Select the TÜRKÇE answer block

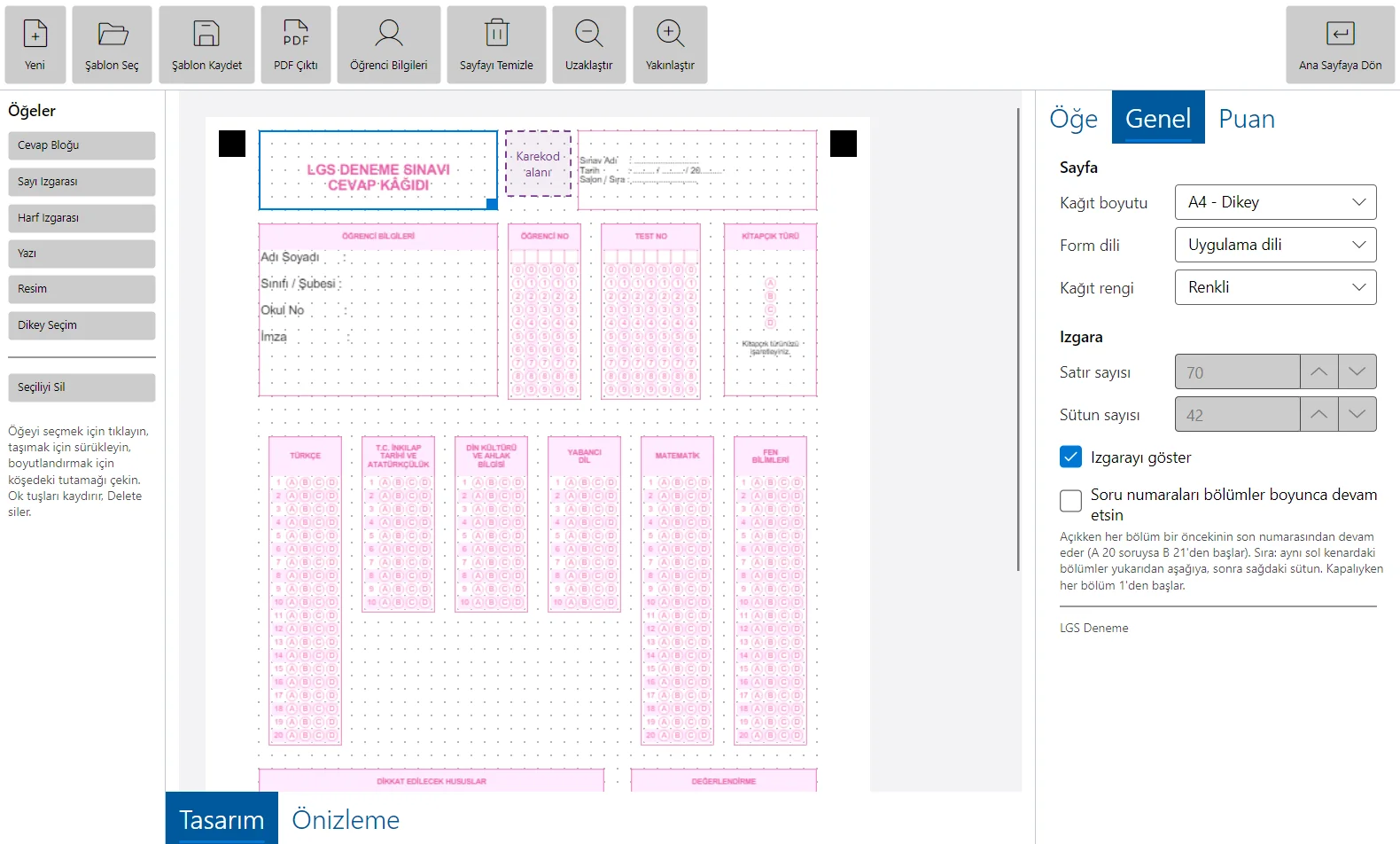(306, 590)
